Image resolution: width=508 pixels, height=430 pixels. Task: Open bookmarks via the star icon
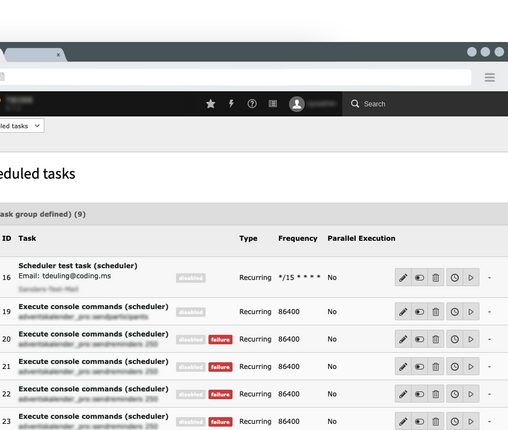pyautogui.click(x=210, y=104)
